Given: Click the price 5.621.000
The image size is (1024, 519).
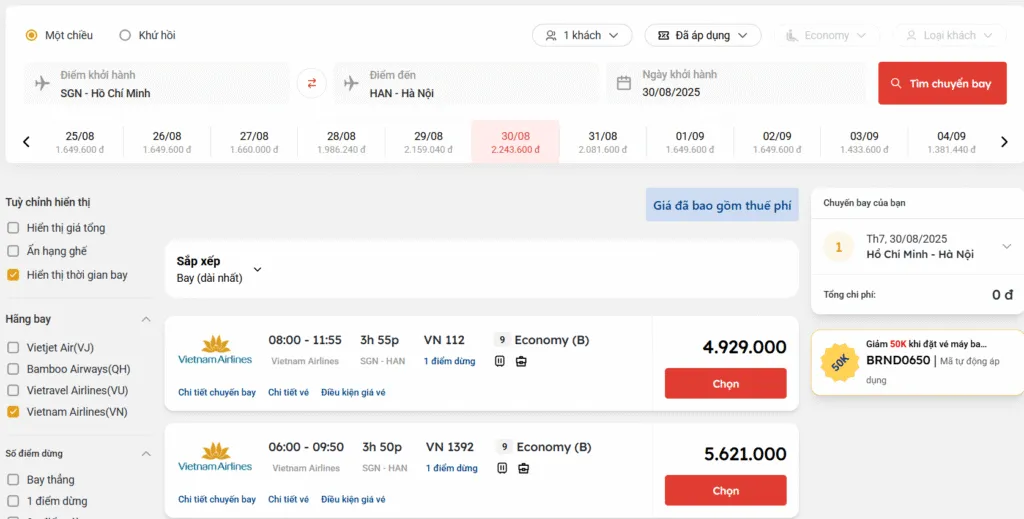Looking at the screenshot, I should coord(745,454).
